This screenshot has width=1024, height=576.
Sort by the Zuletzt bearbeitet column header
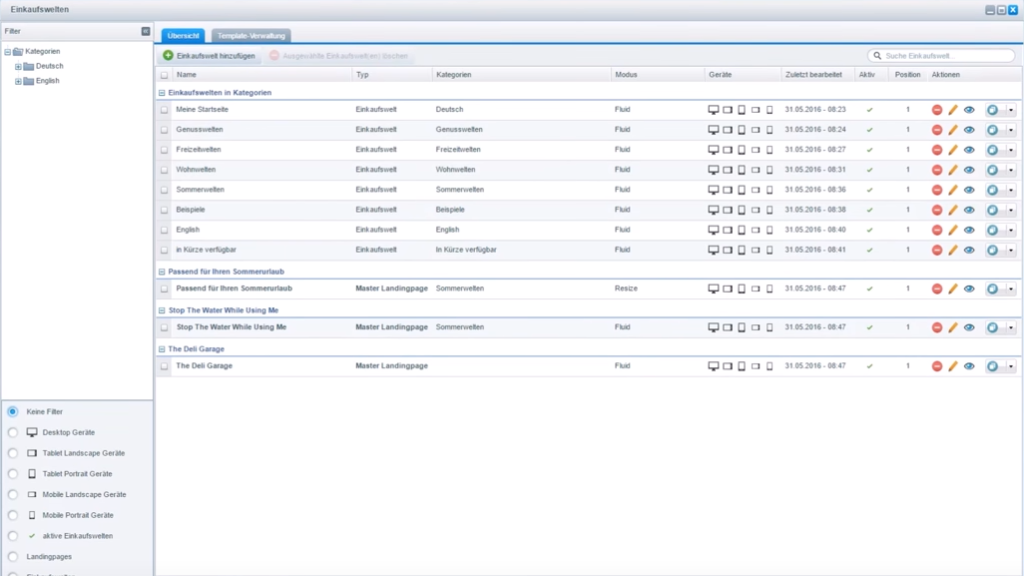pyautogui.click(x=813, y=75)
